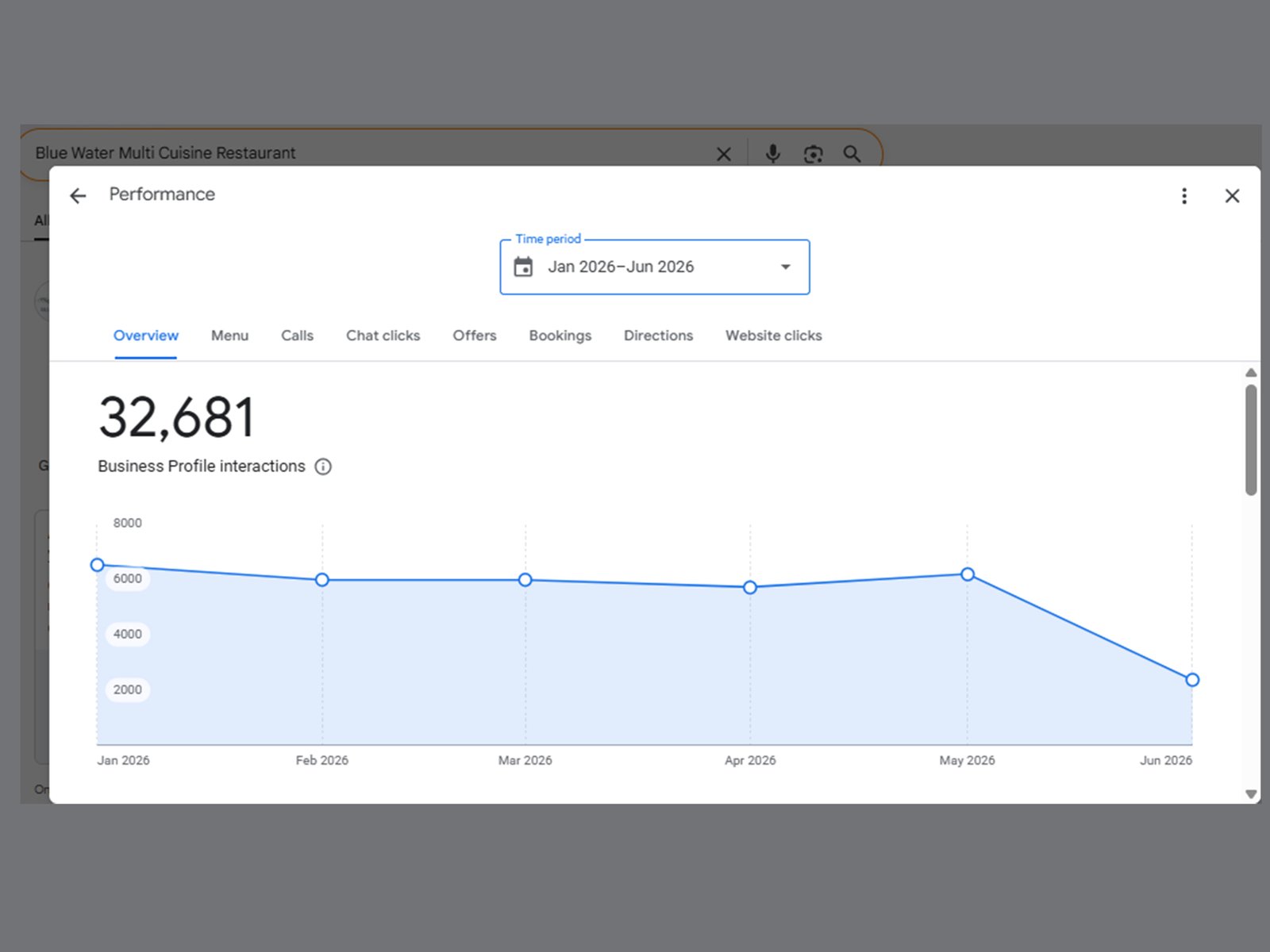Clear the search box with the X icon
Image resolution: width=1270 pixels, height=952 pixels.
click(724, 154)
